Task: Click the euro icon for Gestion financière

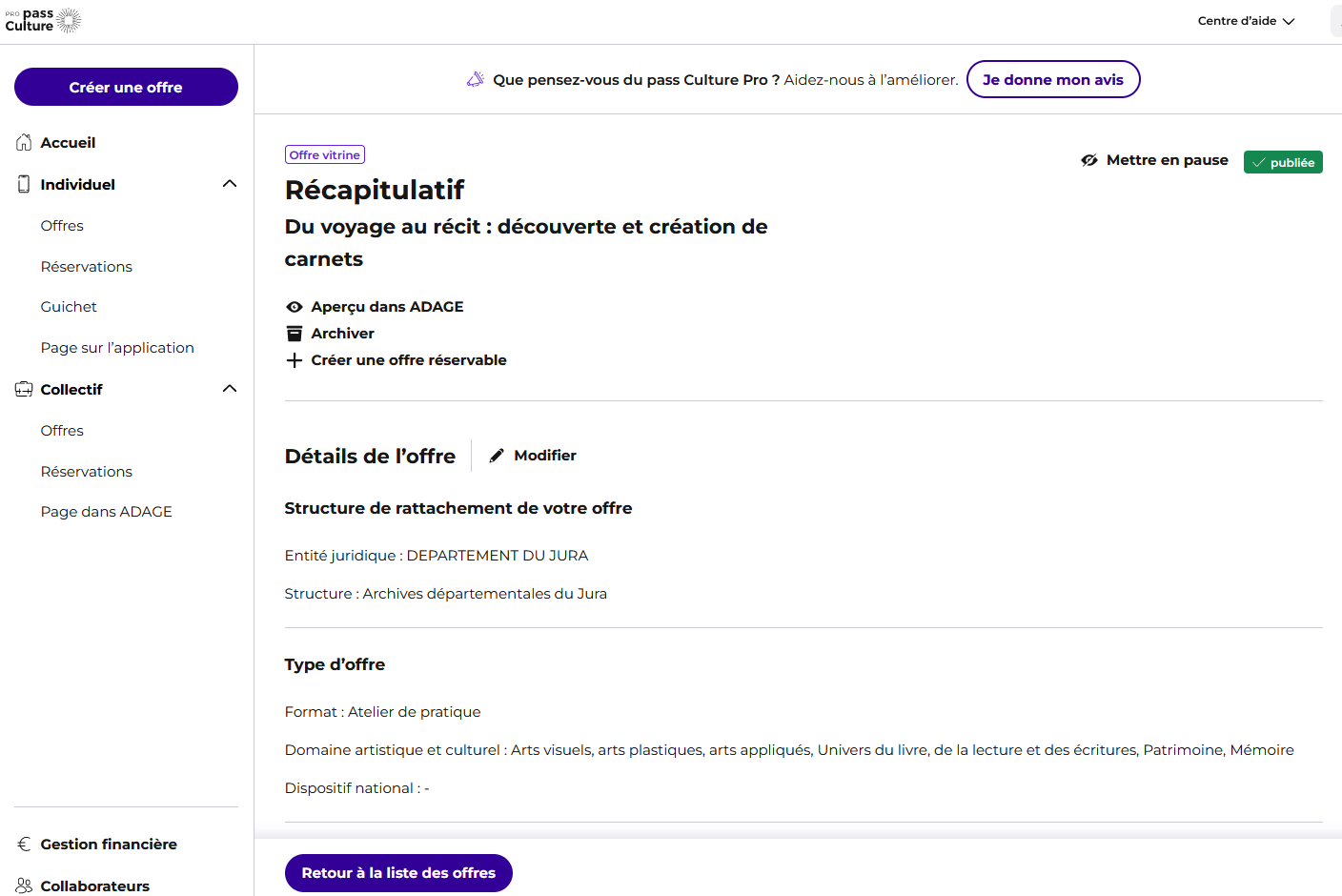Action: 24,844
